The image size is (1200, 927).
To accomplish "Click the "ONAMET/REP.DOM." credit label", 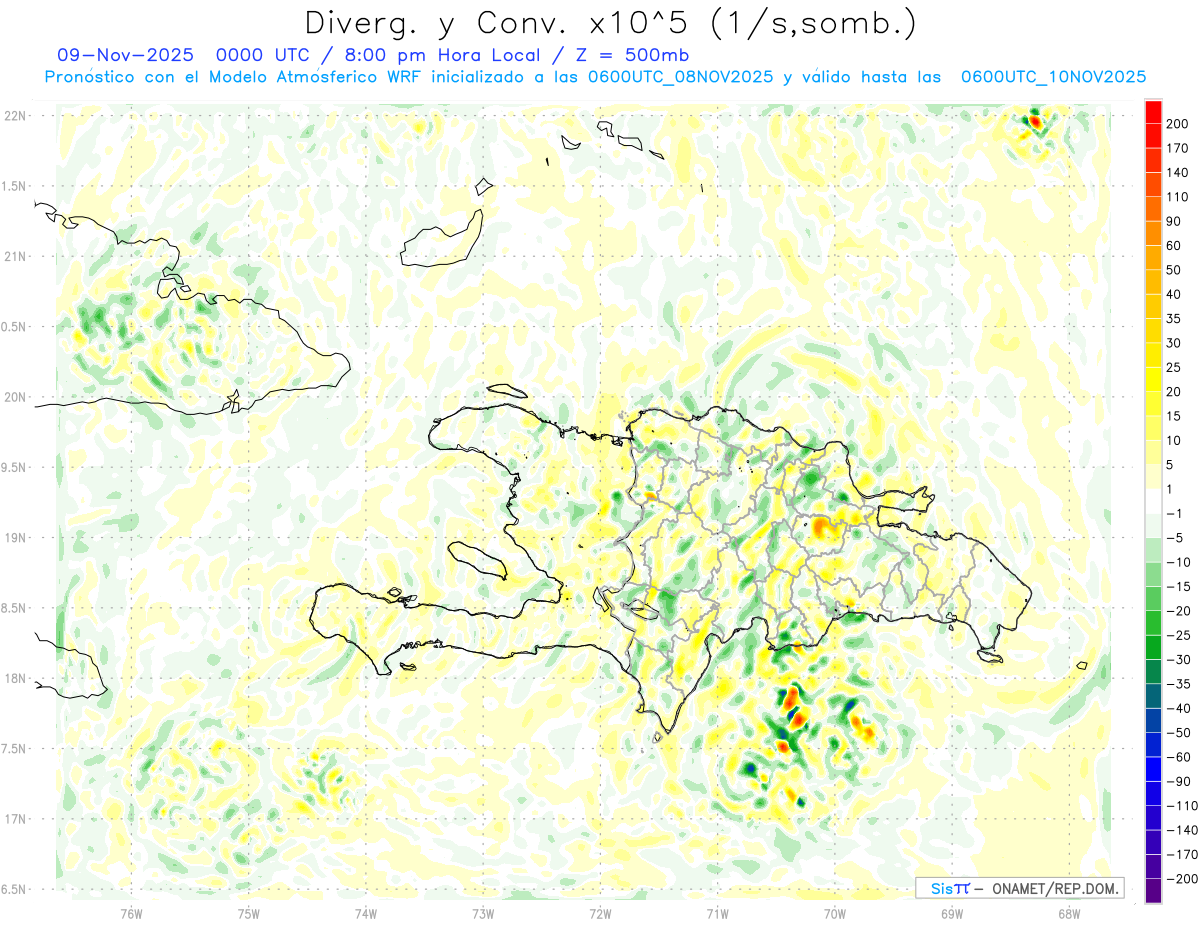I will (1054, 889).
